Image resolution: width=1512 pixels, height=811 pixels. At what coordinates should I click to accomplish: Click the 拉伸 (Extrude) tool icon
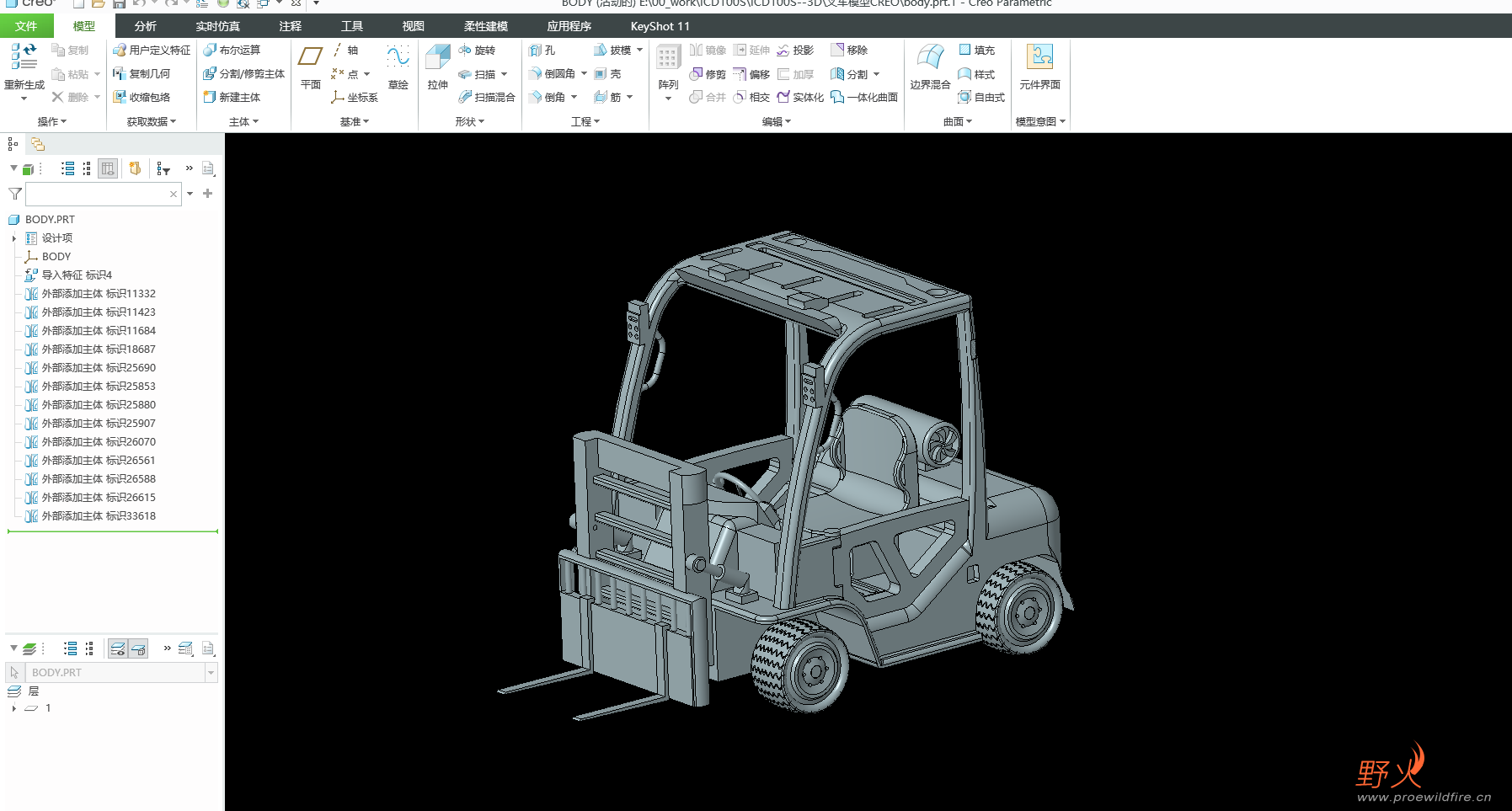pyautogui.click(x=437, y=57)
